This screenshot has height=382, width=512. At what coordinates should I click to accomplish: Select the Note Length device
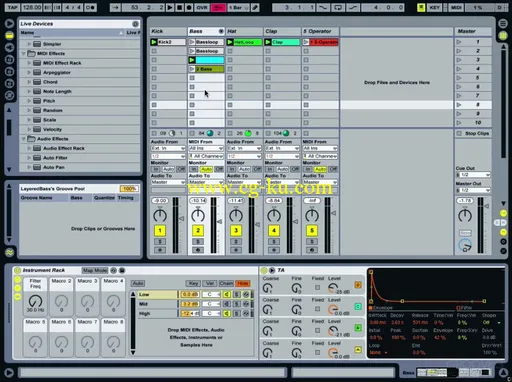point(57,91)
